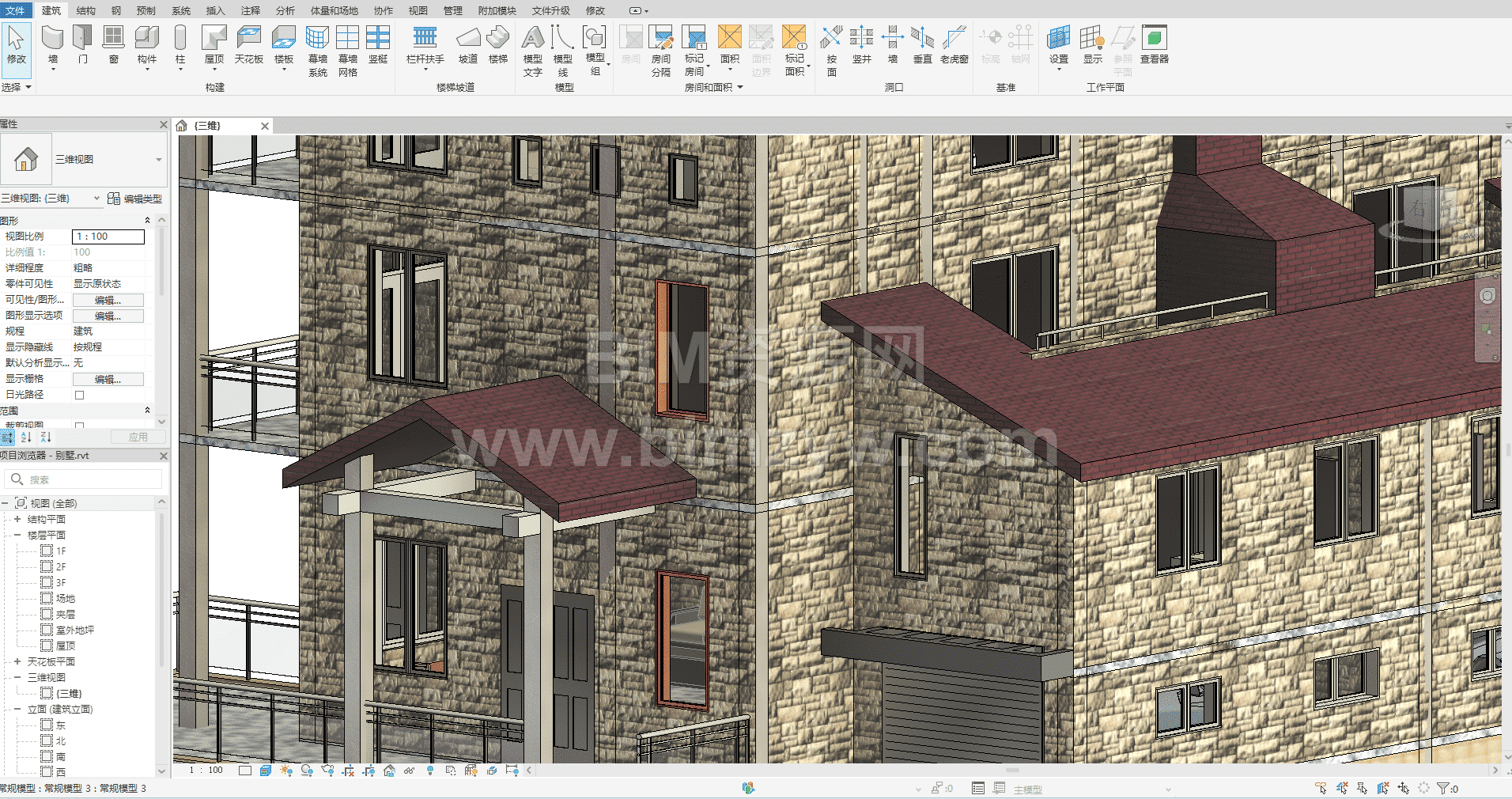Select the 墙 (Wall) tool
The height and width of the screenshot is (799, 1512).
53,44
